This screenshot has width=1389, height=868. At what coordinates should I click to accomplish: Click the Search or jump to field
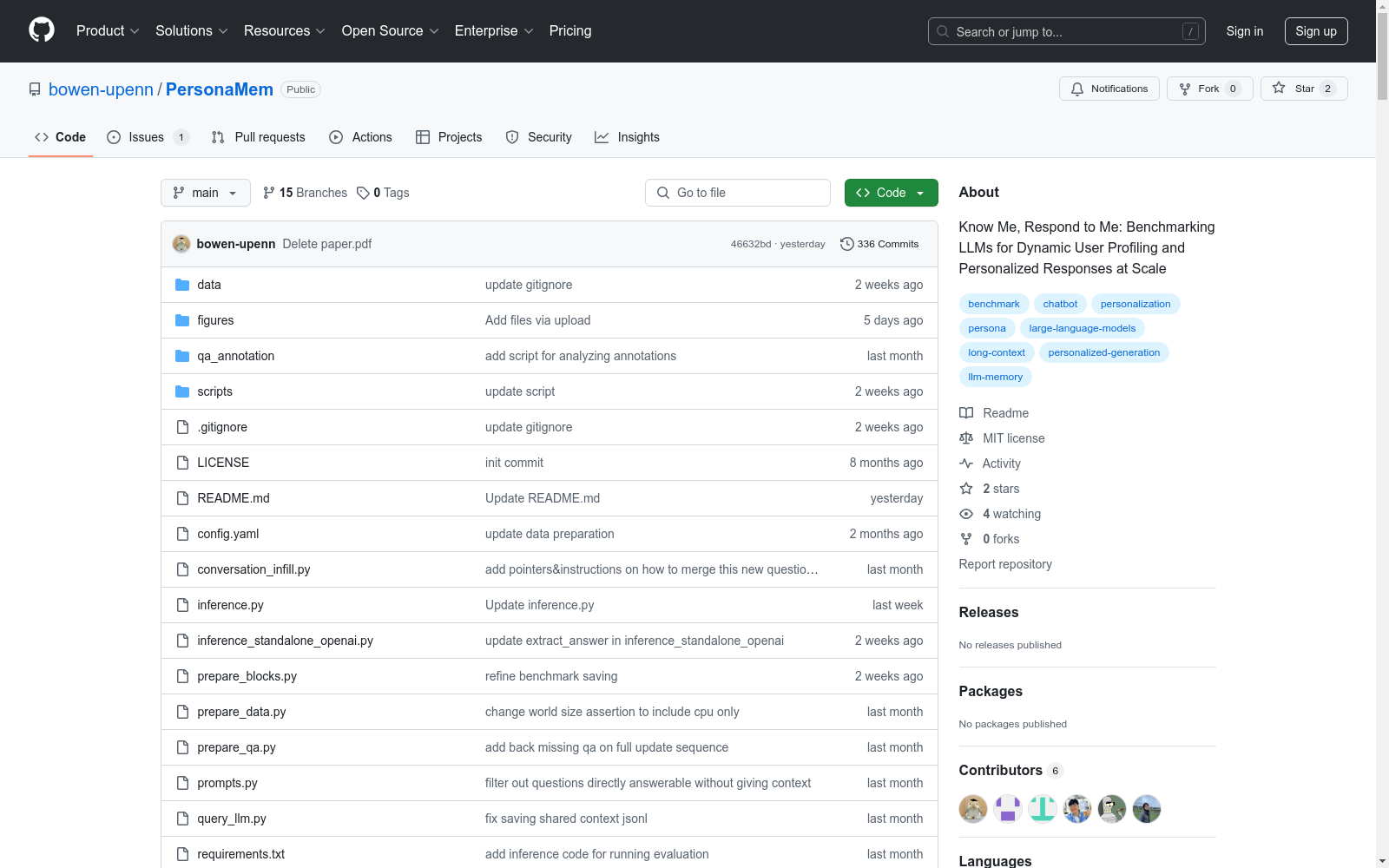click(1067, 31)
